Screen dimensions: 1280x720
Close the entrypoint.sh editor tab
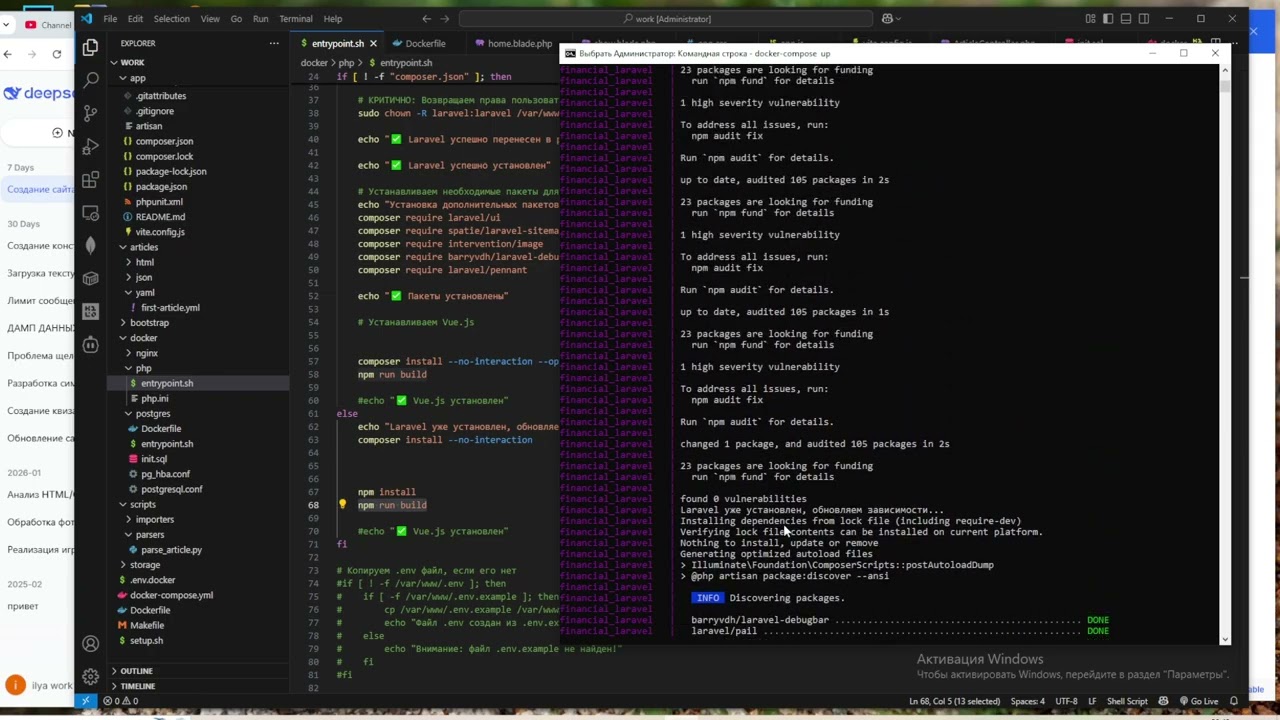point(373,43)
